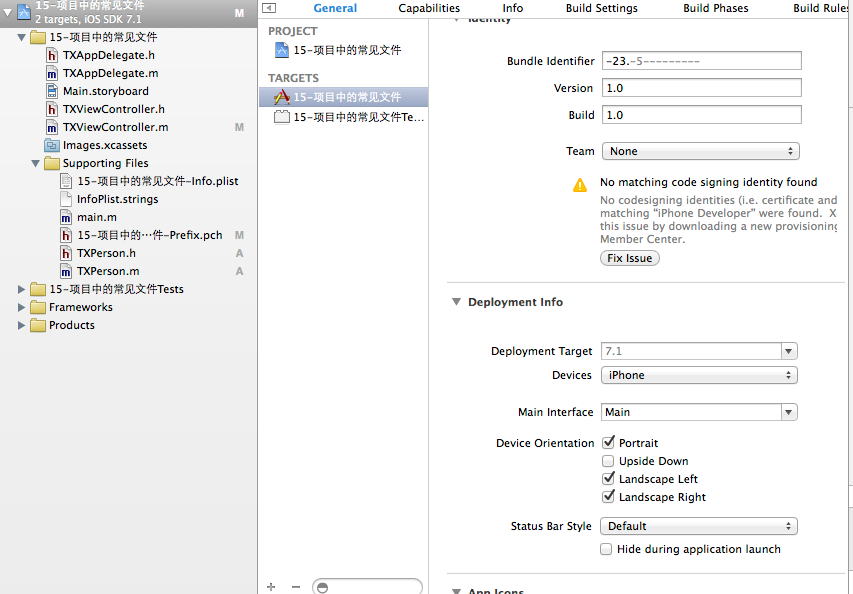The image size is (853, 594).
Task: Click the Main.storyboard file icon
Action: pos(52,91)
